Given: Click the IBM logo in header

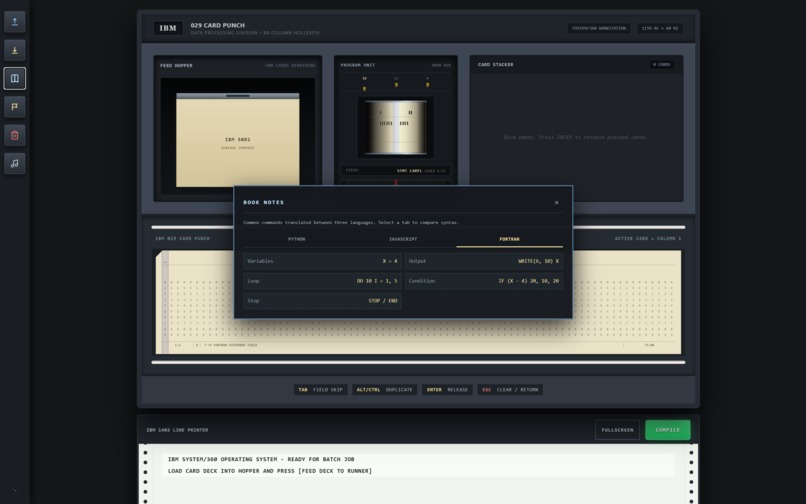Looking at the screenshot, I should click(168, 28).
